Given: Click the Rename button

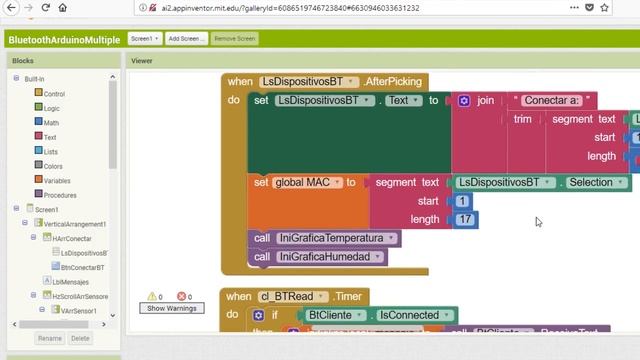Looking at the screenshot, I should (x=50, y=338).
